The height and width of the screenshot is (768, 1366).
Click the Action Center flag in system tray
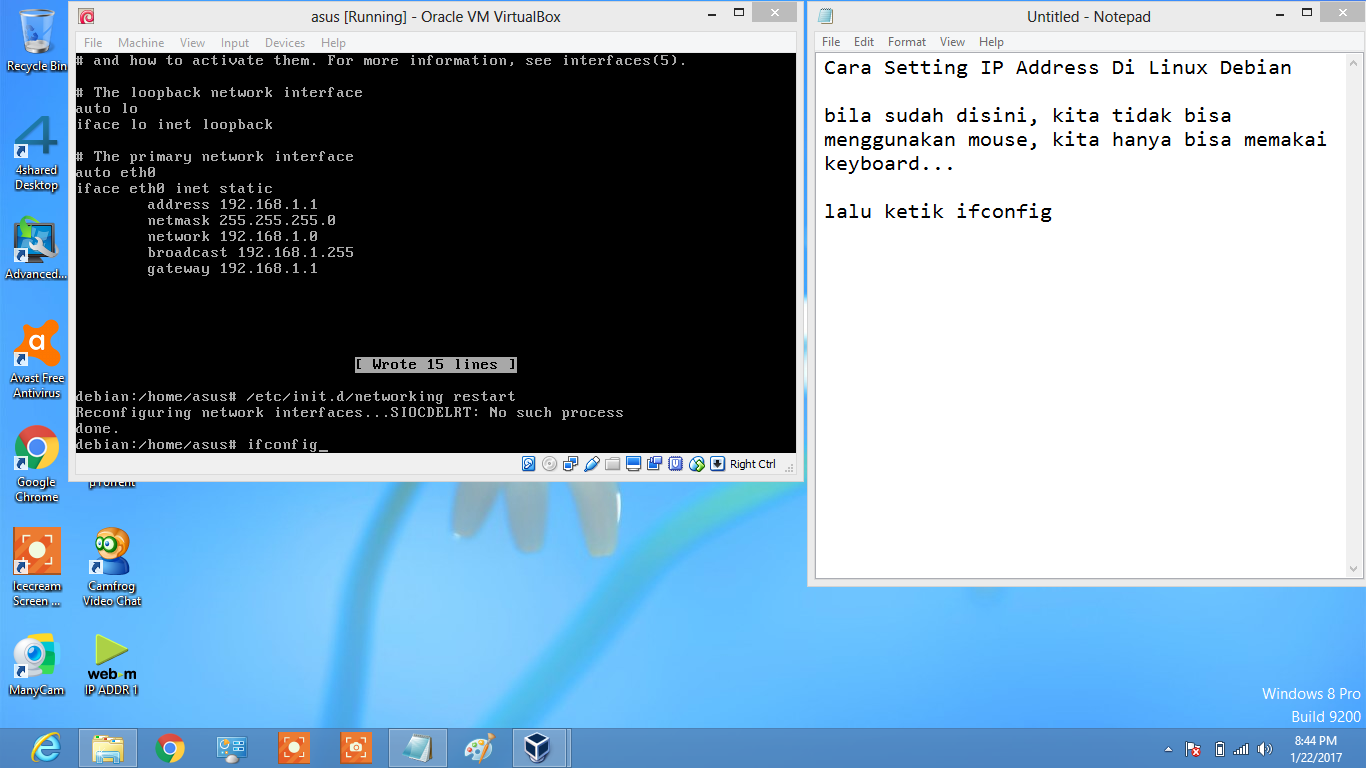point(1192,748)
